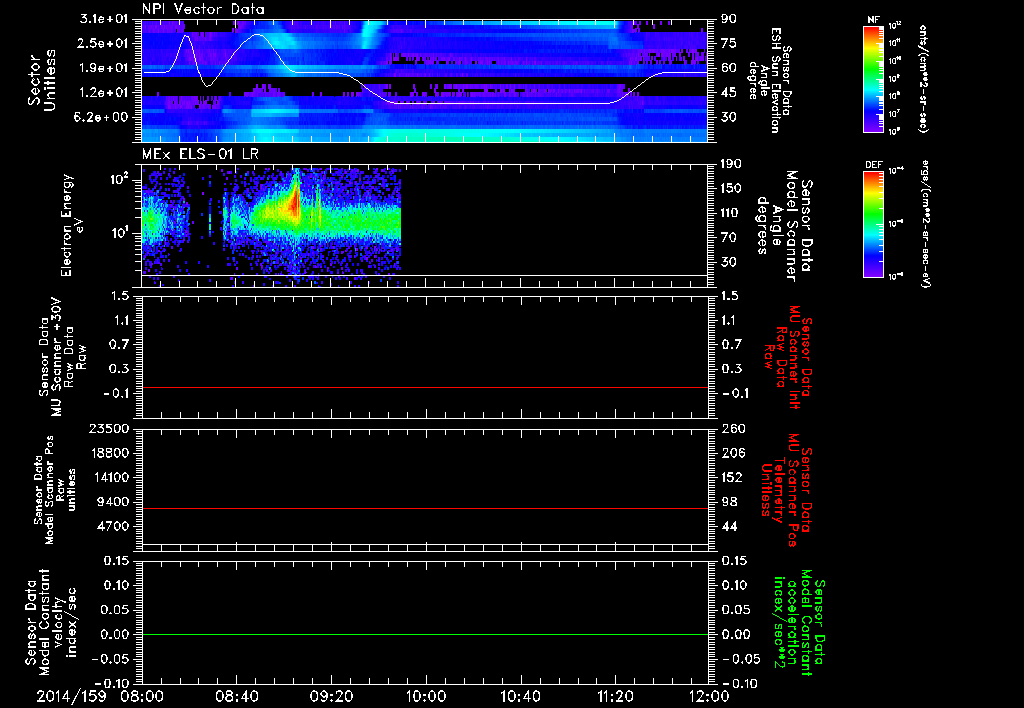1024x708 pixels.
Task: Click the red line in MU Scanner +30V panel
Action: pyautogui.click(x=425, y=388)
